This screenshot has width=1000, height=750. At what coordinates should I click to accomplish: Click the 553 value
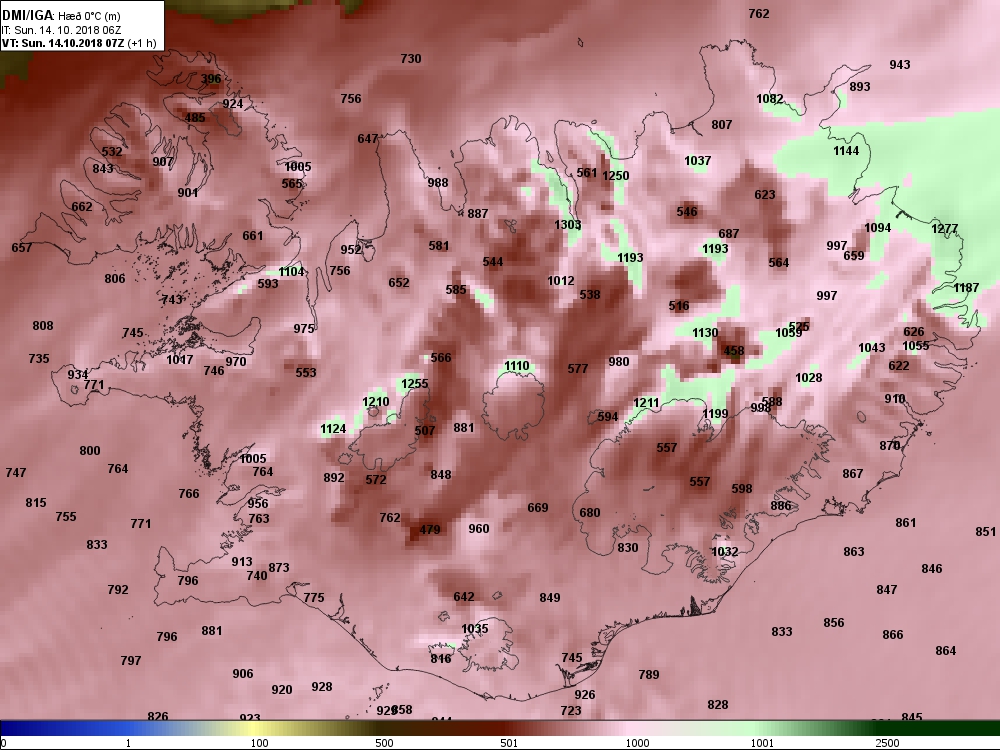(305, 372)
